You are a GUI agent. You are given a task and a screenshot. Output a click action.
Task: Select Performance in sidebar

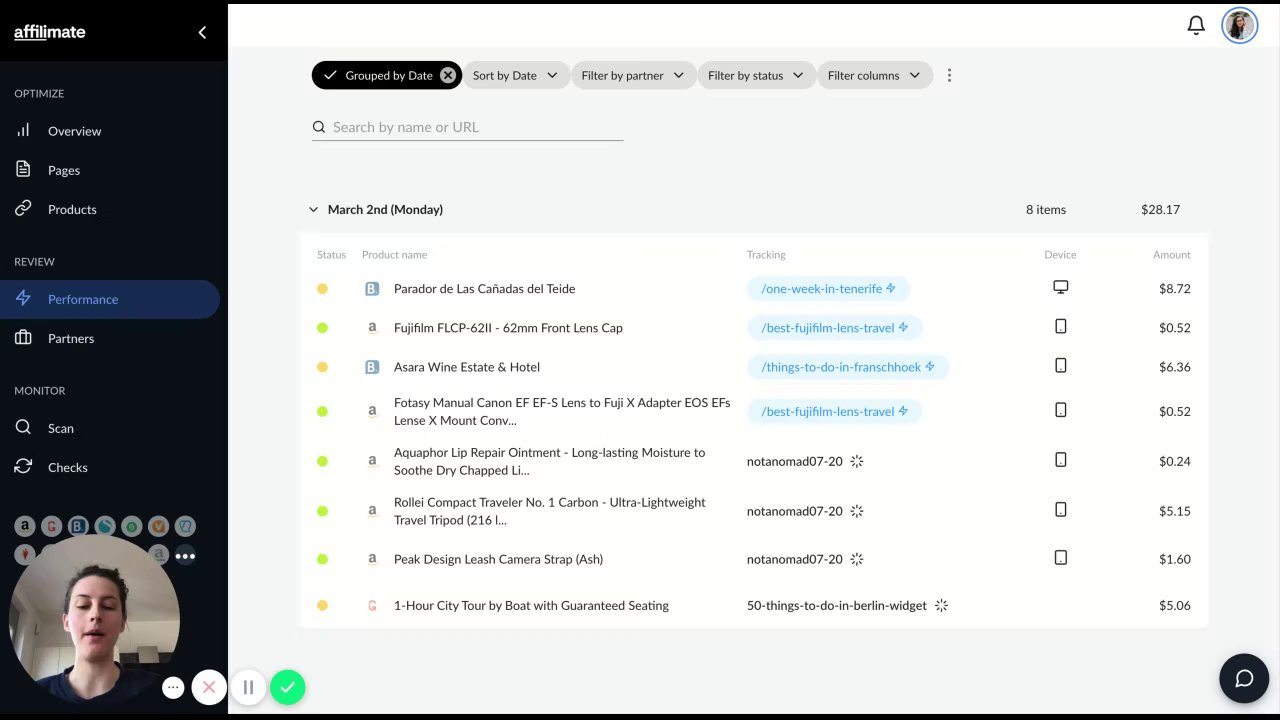[x=110, y=299]
